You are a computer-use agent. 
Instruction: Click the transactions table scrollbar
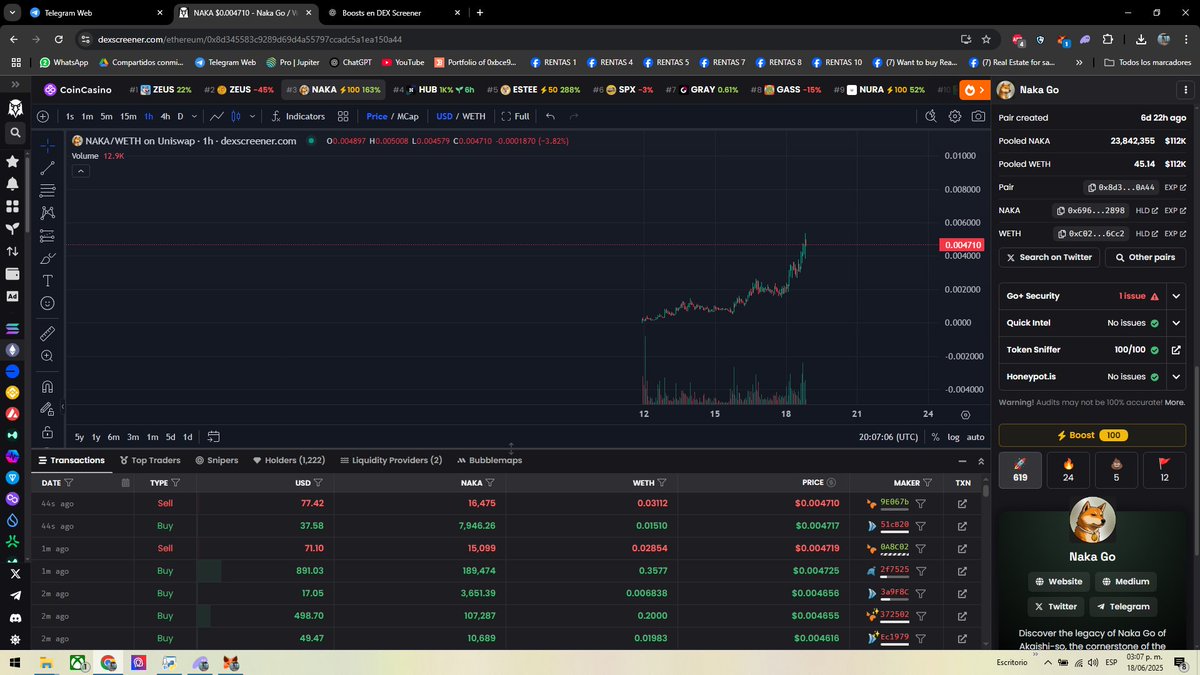(986, 490)
